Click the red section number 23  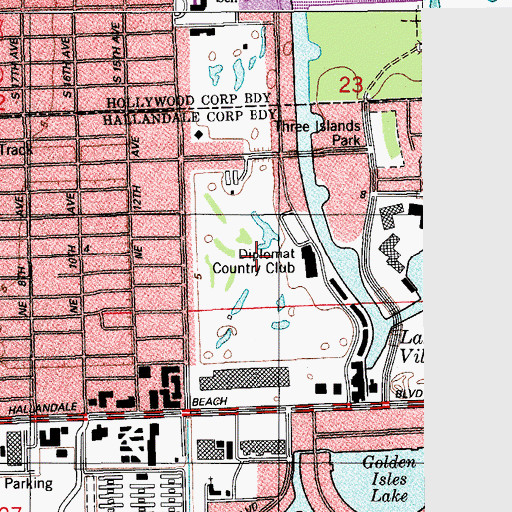[351, 85]
